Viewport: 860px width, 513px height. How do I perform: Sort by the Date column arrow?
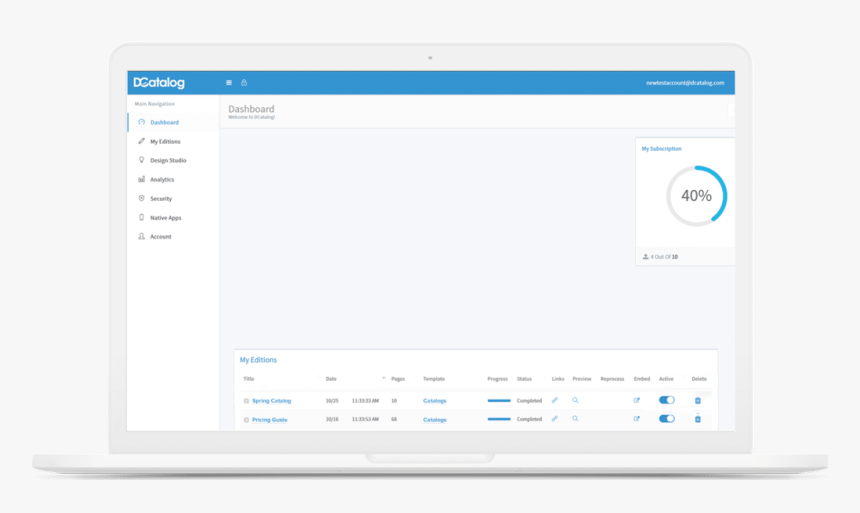[383, 378]
